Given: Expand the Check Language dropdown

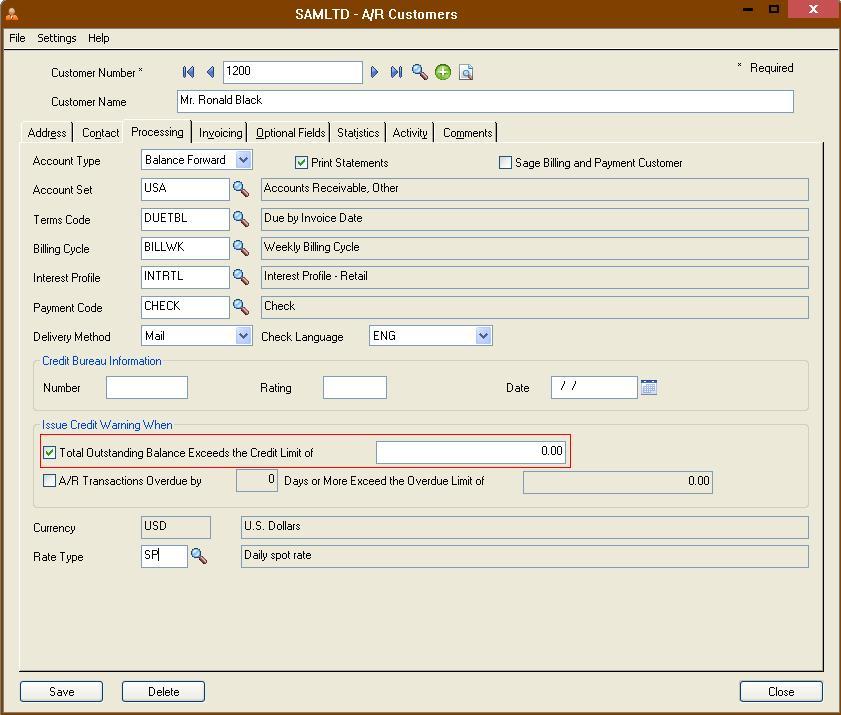Looking at the screenshot, I should point(483,336).
